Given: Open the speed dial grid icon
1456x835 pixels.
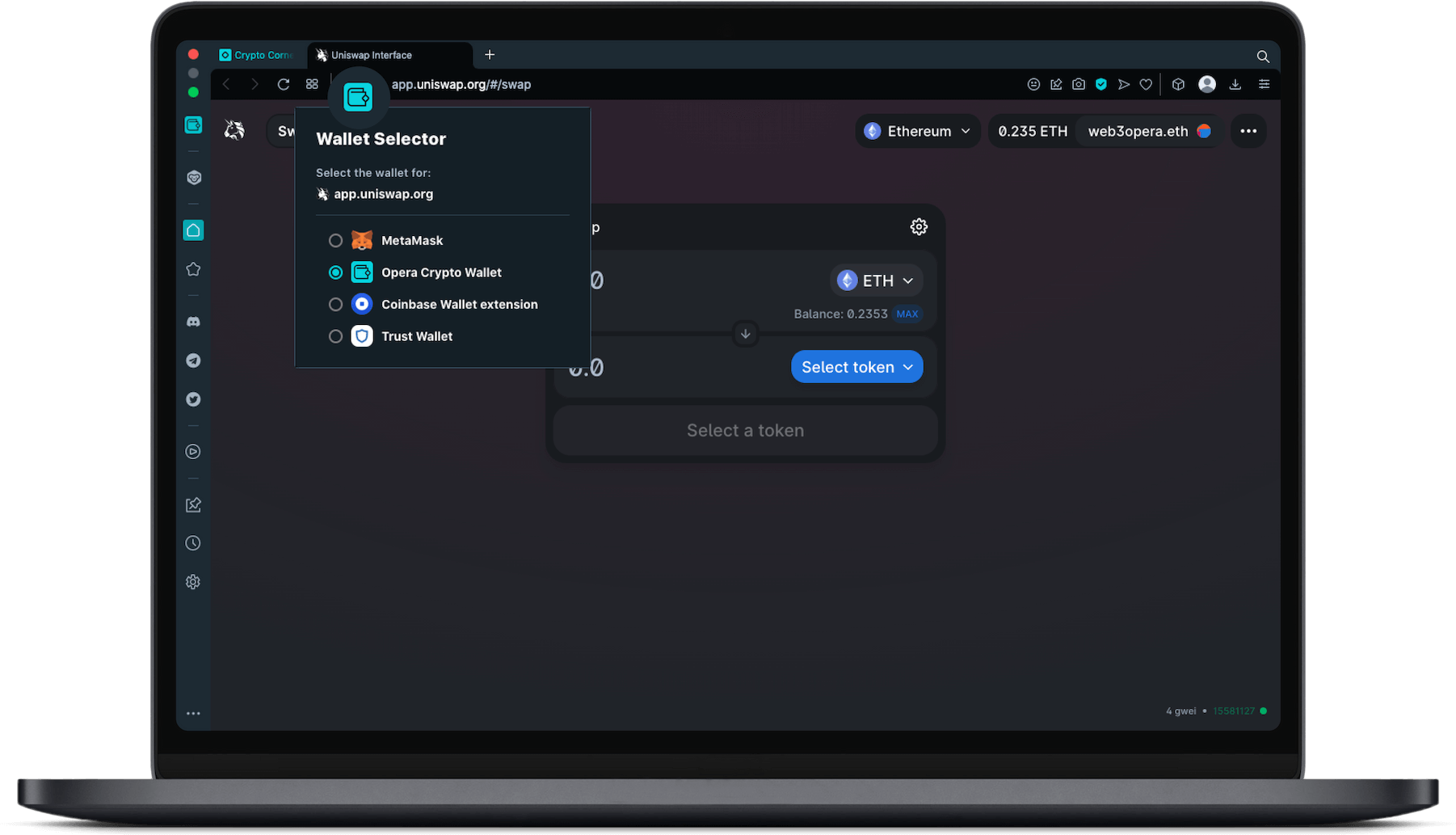Looking at the screenshot, I should click(312, 84).
